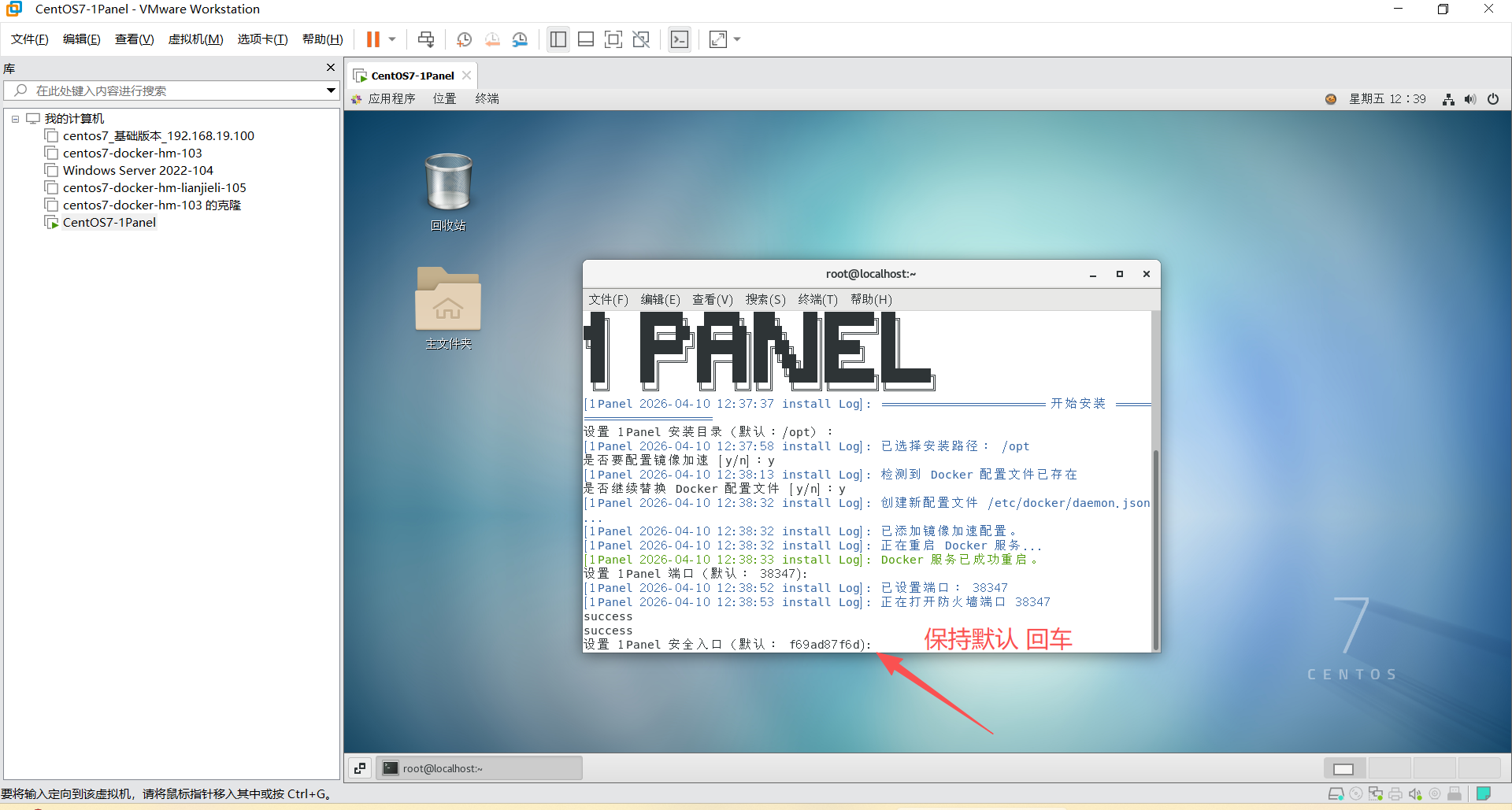The height and width of the screenshot is (810, 1512).
Task: Toggle the console view icon
Action: coord(680,39)
